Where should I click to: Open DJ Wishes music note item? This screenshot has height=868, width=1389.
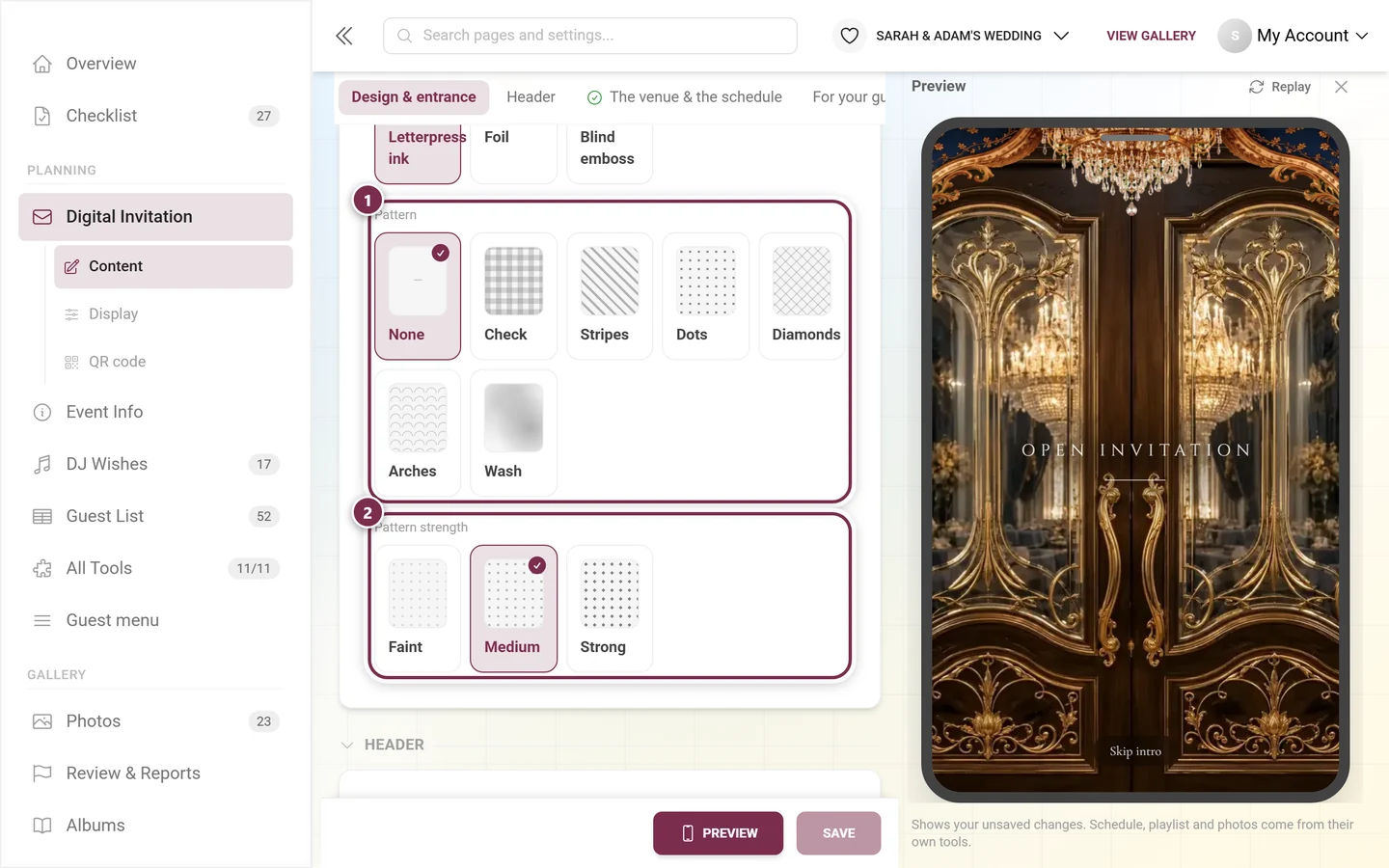155,464
